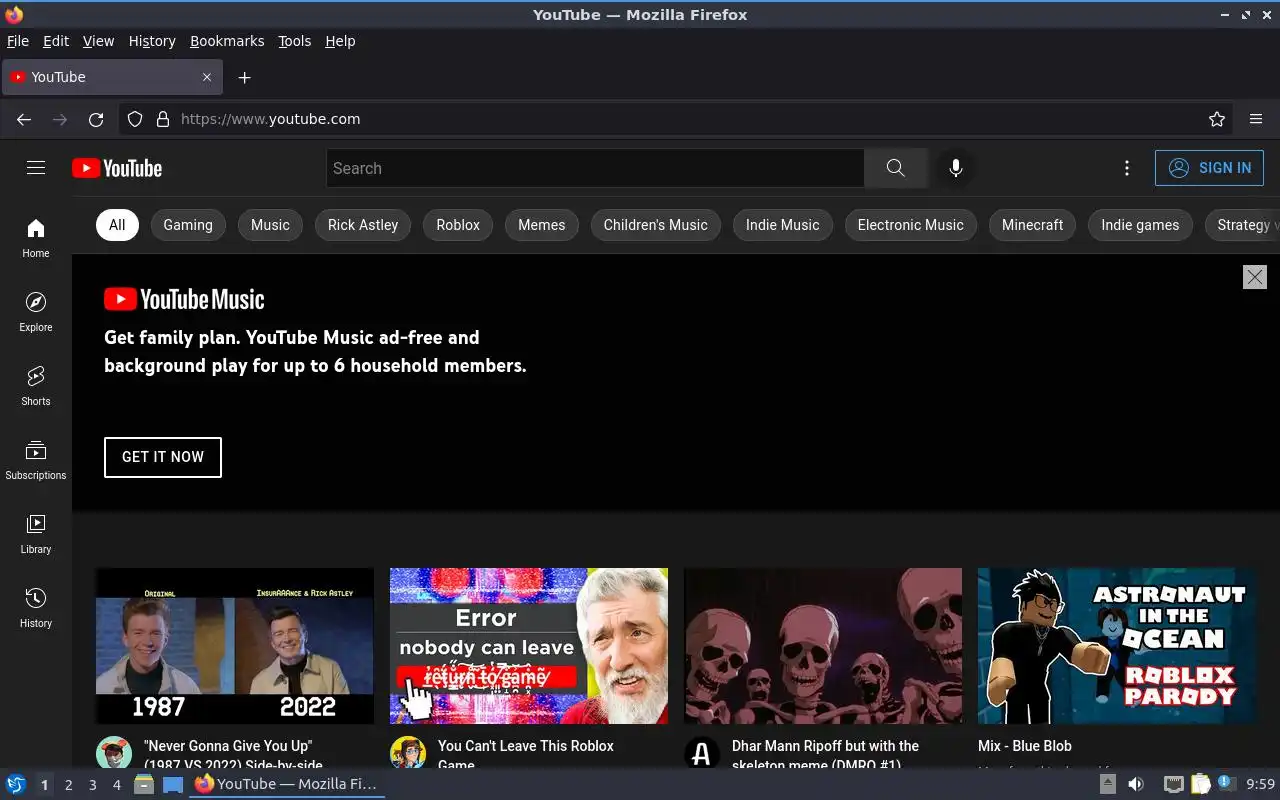Open the Never Gonna Give You Up thumbnail
This screenshot has width=1280, height=800.
(x=235, y=646)
